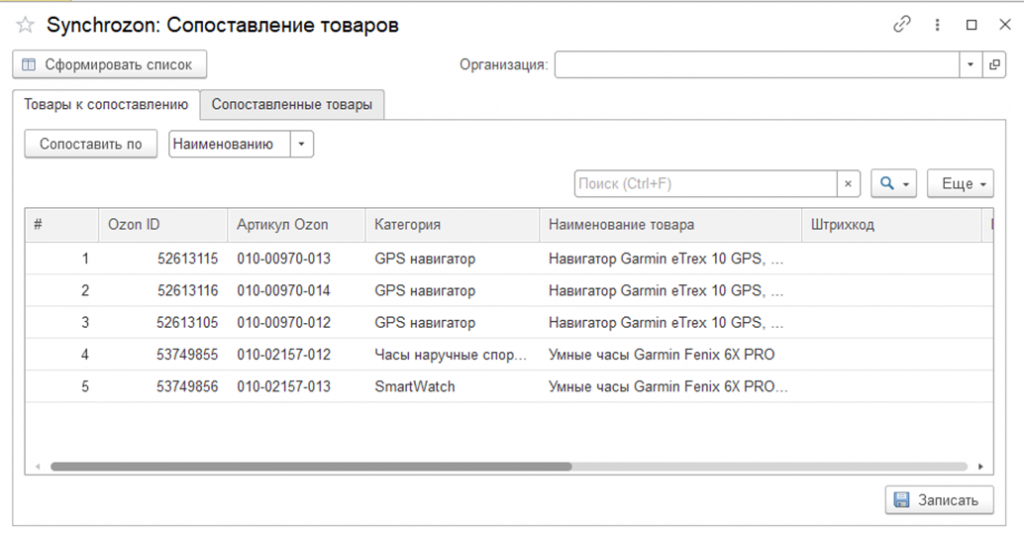
Task: Click article 010-00970-014 cell
Action: [x=296, y=291]
